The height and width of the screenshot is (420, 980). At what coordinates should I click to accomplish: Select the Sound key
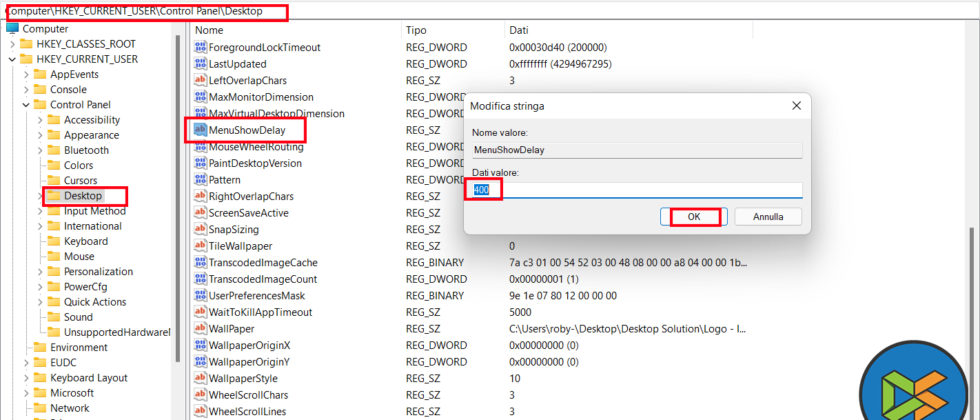click(78, 317)
